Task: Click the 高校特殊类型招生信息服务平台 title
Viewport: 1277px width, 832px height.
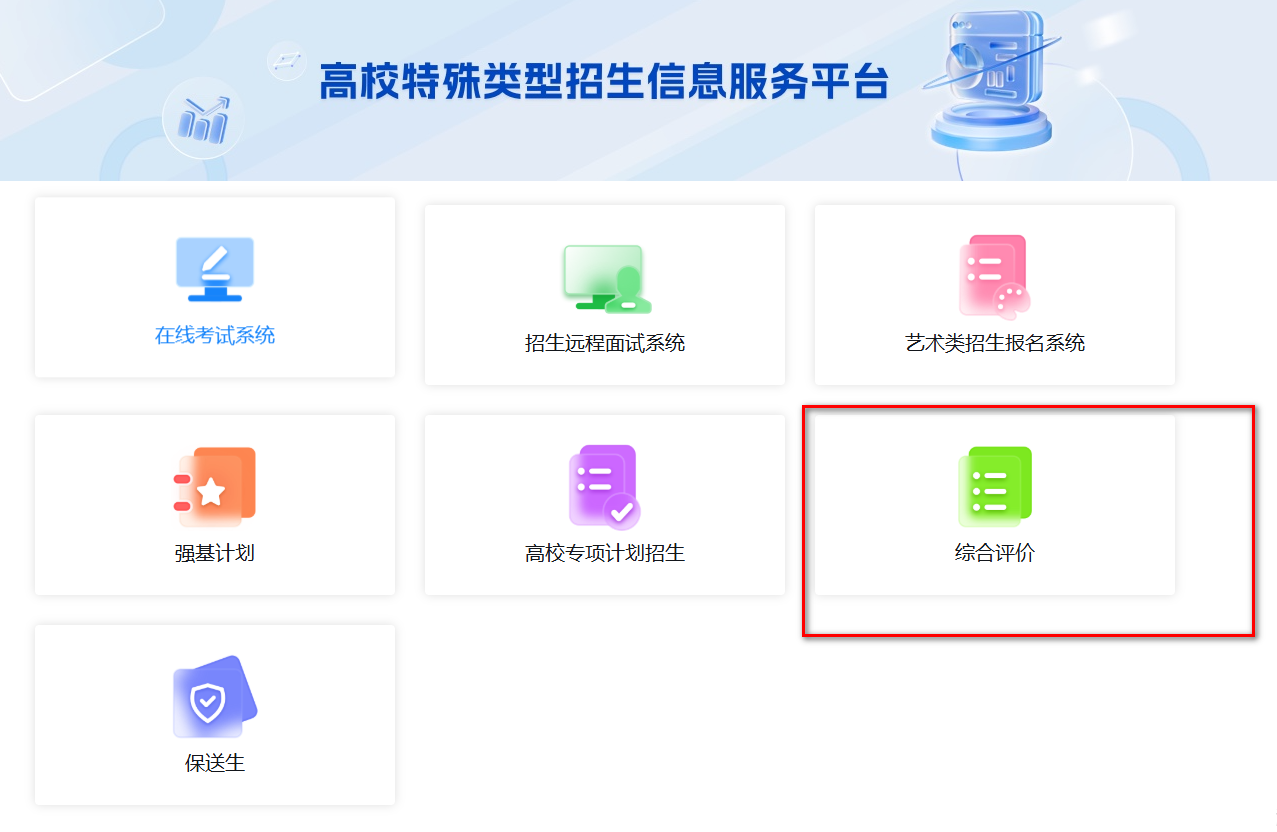Action: (604, 82)
